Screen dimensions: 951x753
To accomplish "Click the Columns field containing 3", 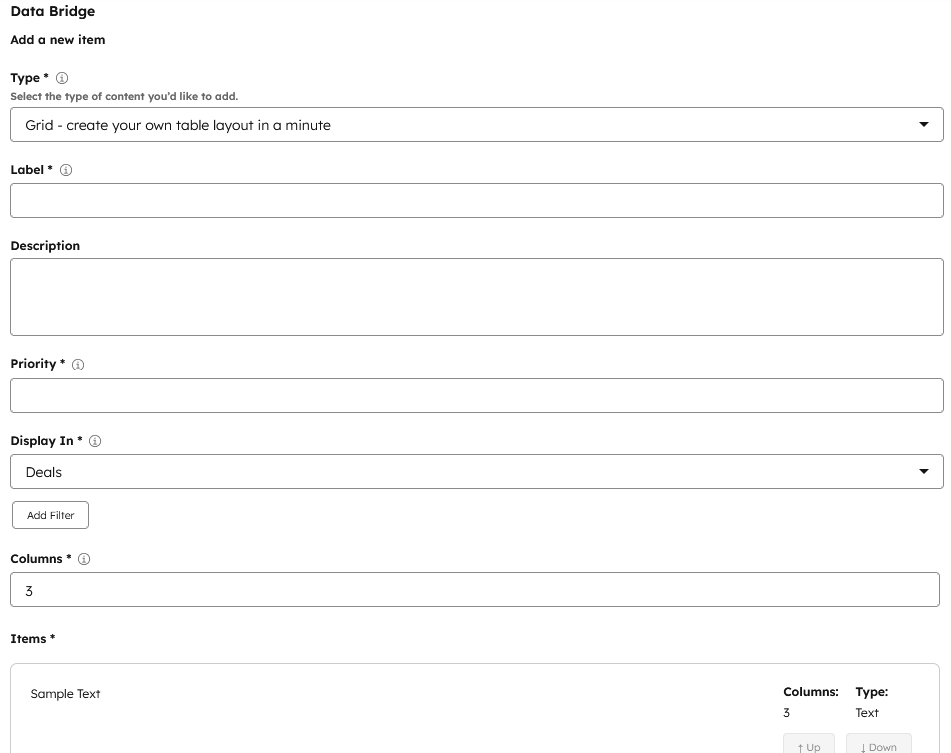I will tap(474, 590).
